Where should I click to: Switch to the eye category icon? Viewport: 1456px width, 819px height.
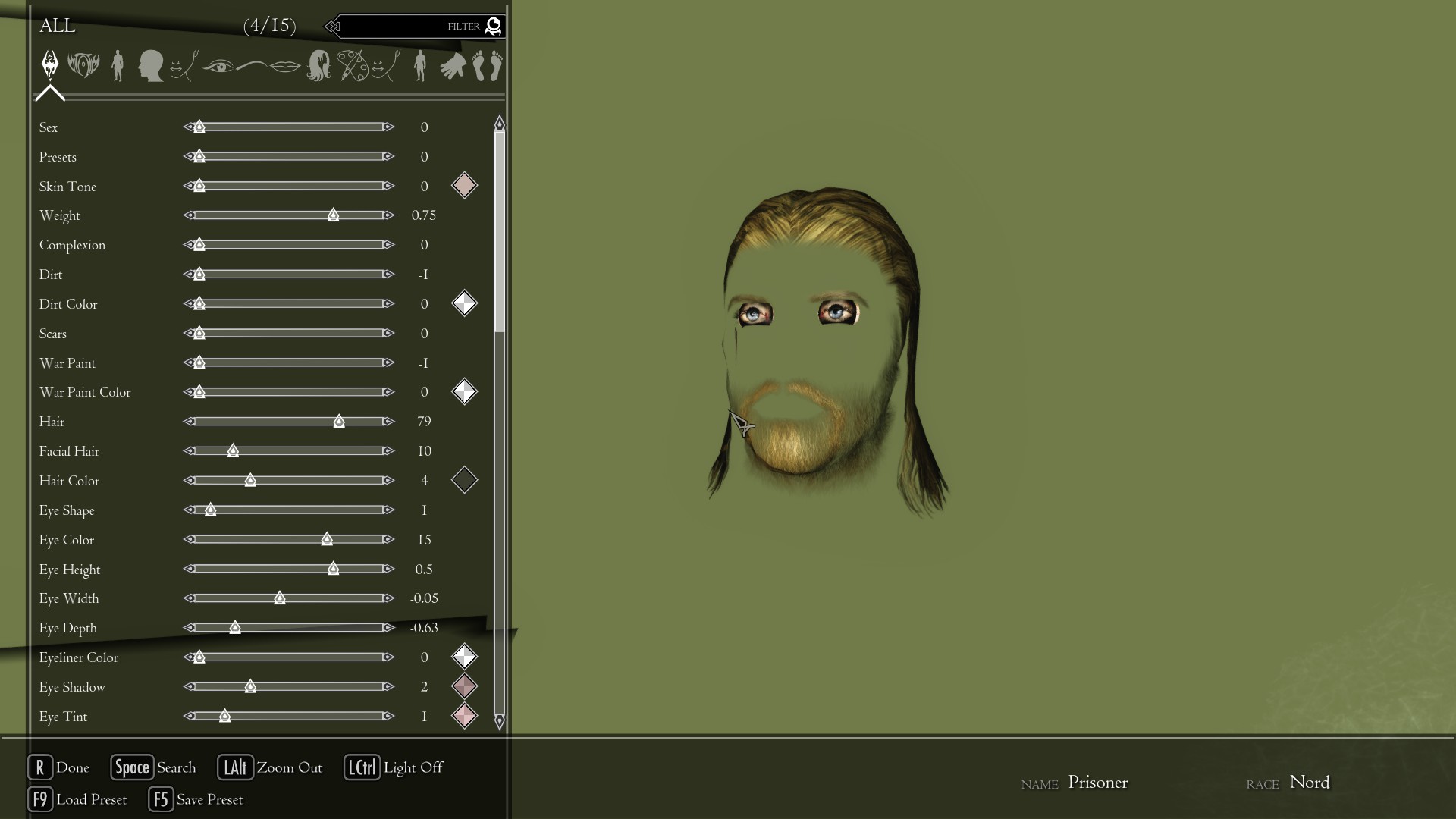click(218, 66)
